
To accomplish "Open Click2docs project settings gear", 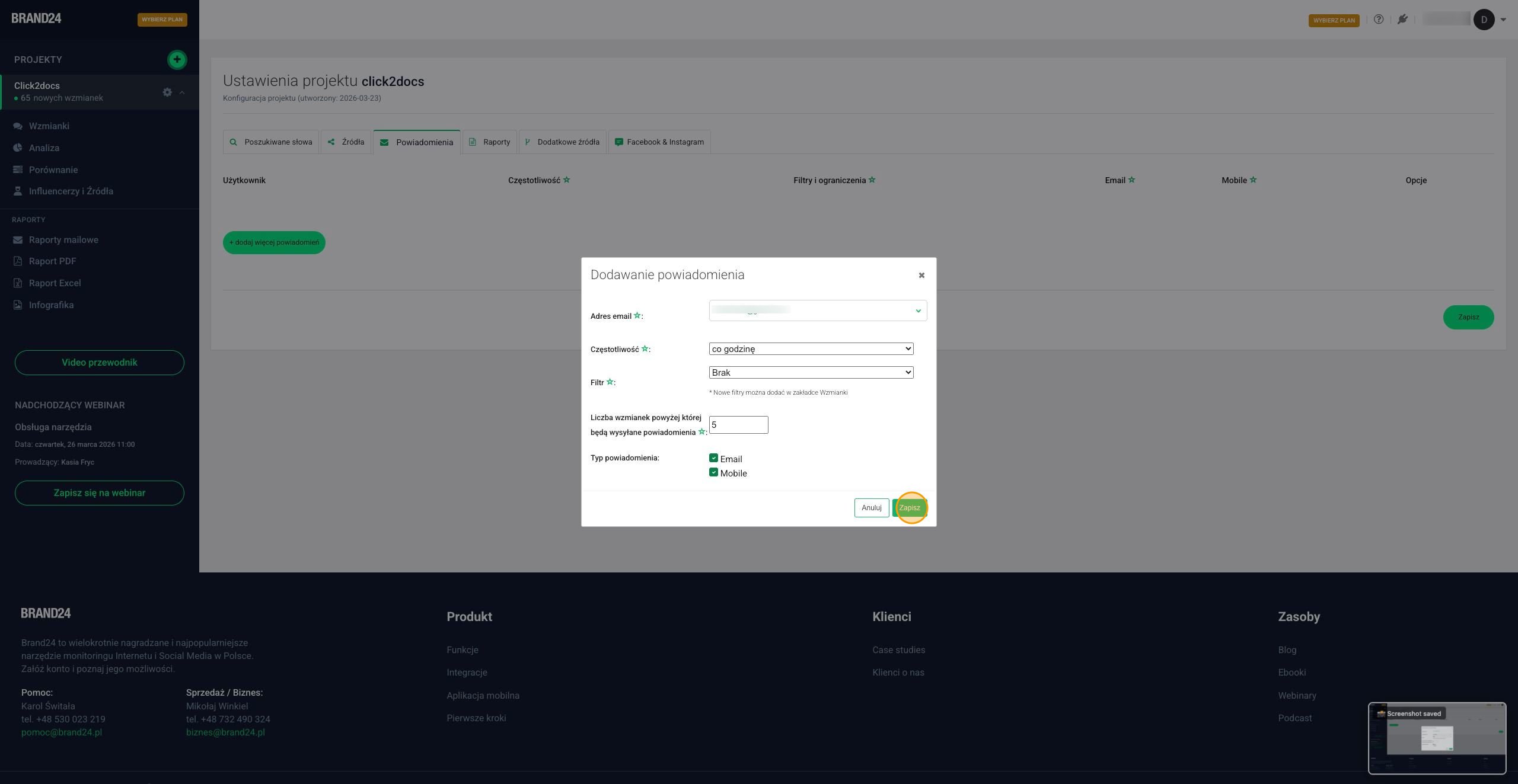I will pyautogui.click(x=167, y=92).
